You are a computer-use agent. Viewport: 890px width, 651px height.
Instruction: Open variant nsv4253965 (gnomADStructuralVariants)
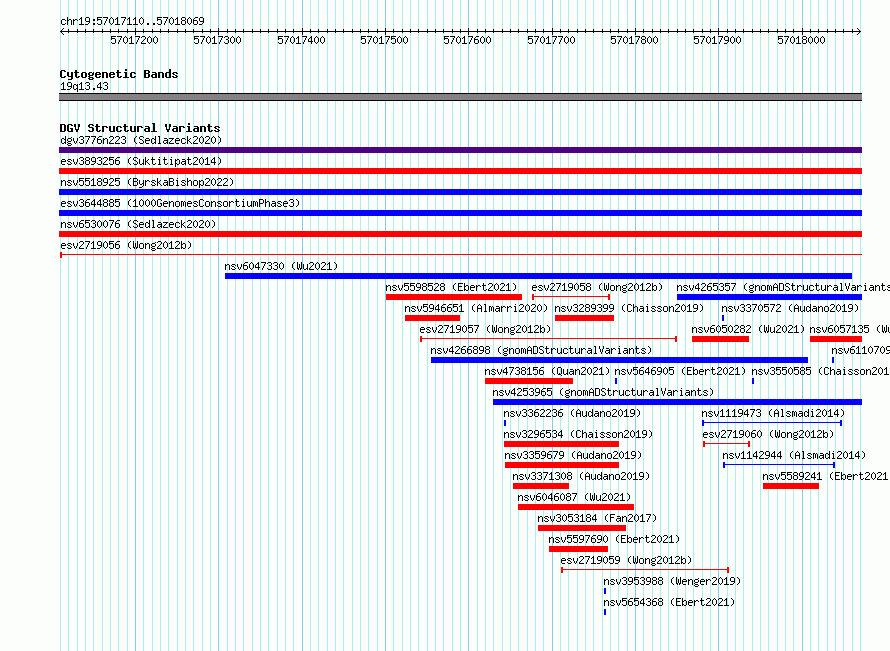pyautogui.click(x=603, y=392)
